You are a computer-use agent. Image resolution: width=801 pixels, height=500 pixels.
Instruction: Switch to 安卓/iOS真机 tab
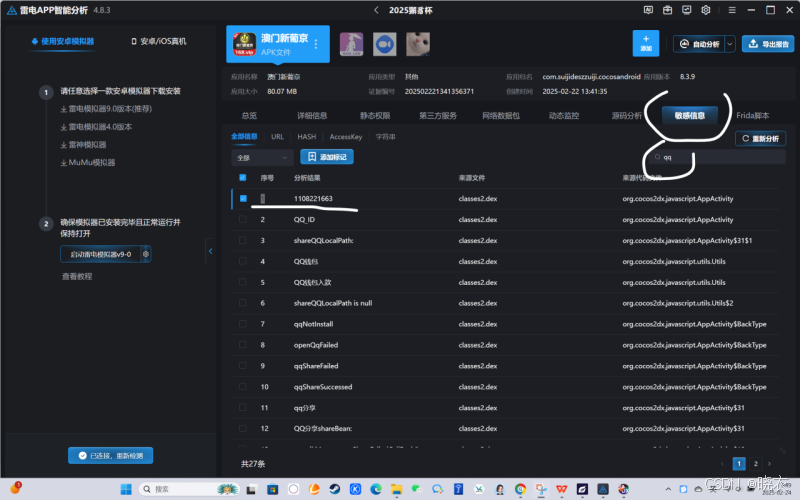point(159,41)
